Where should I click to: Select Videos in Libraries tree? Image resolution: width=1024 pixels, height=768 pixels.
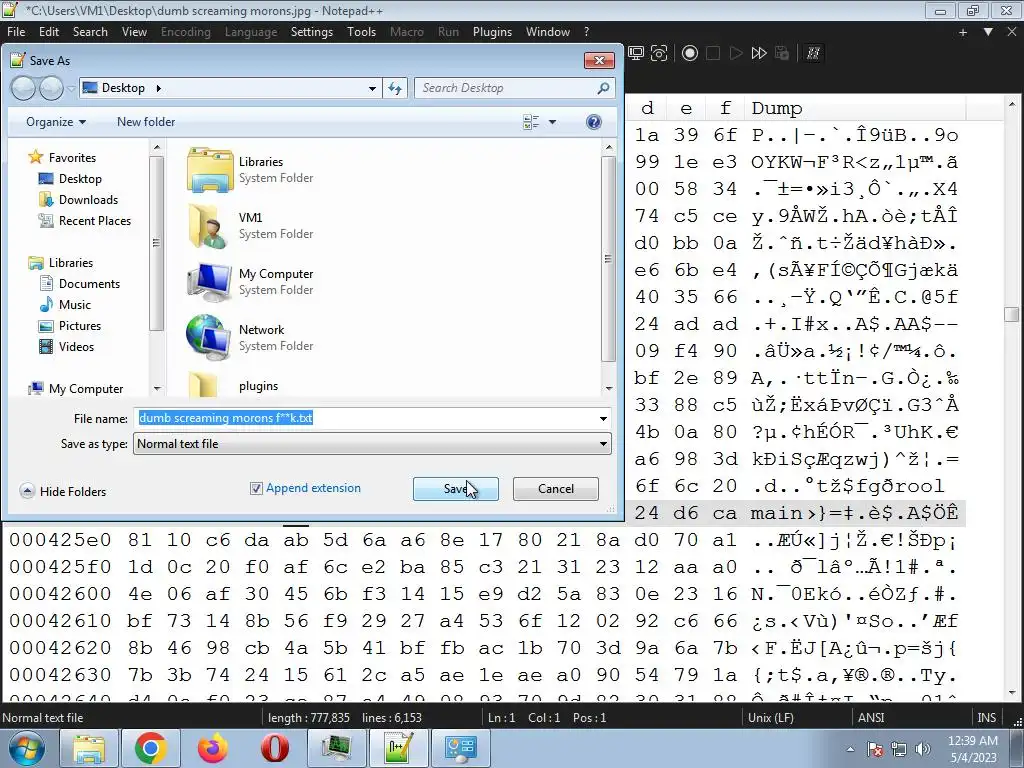tap(67, 347)
